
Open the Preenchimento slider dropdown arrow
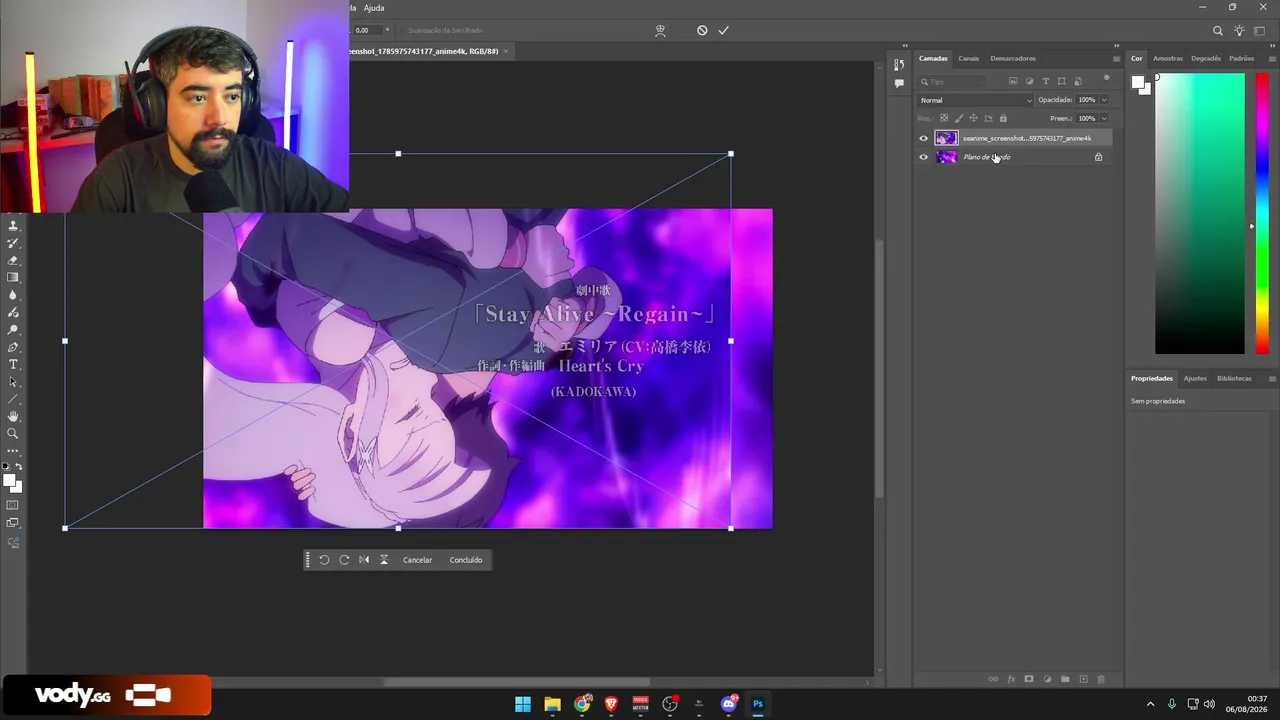1104,118
